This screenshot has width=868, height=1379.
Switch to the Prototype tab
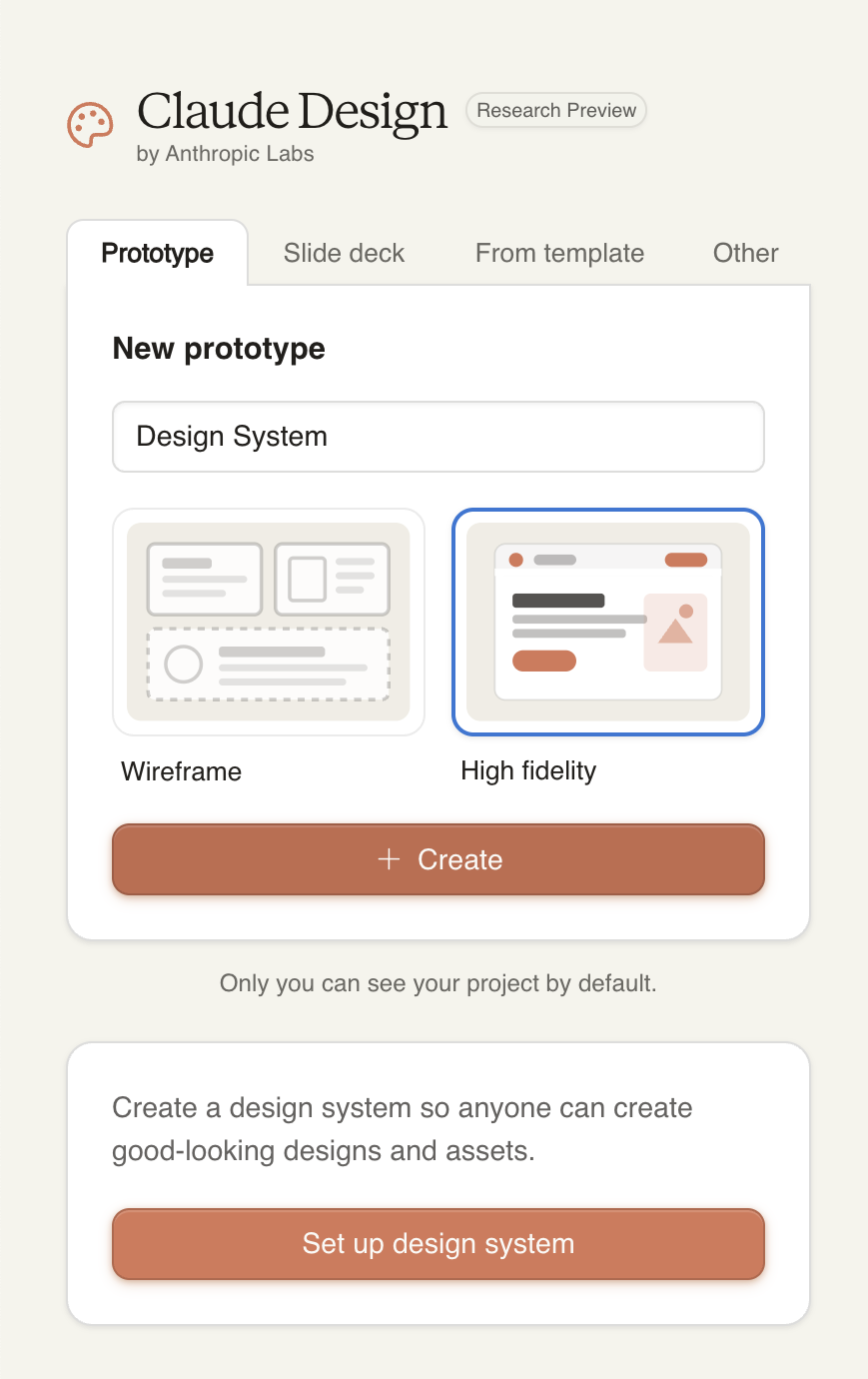[158, 254]
